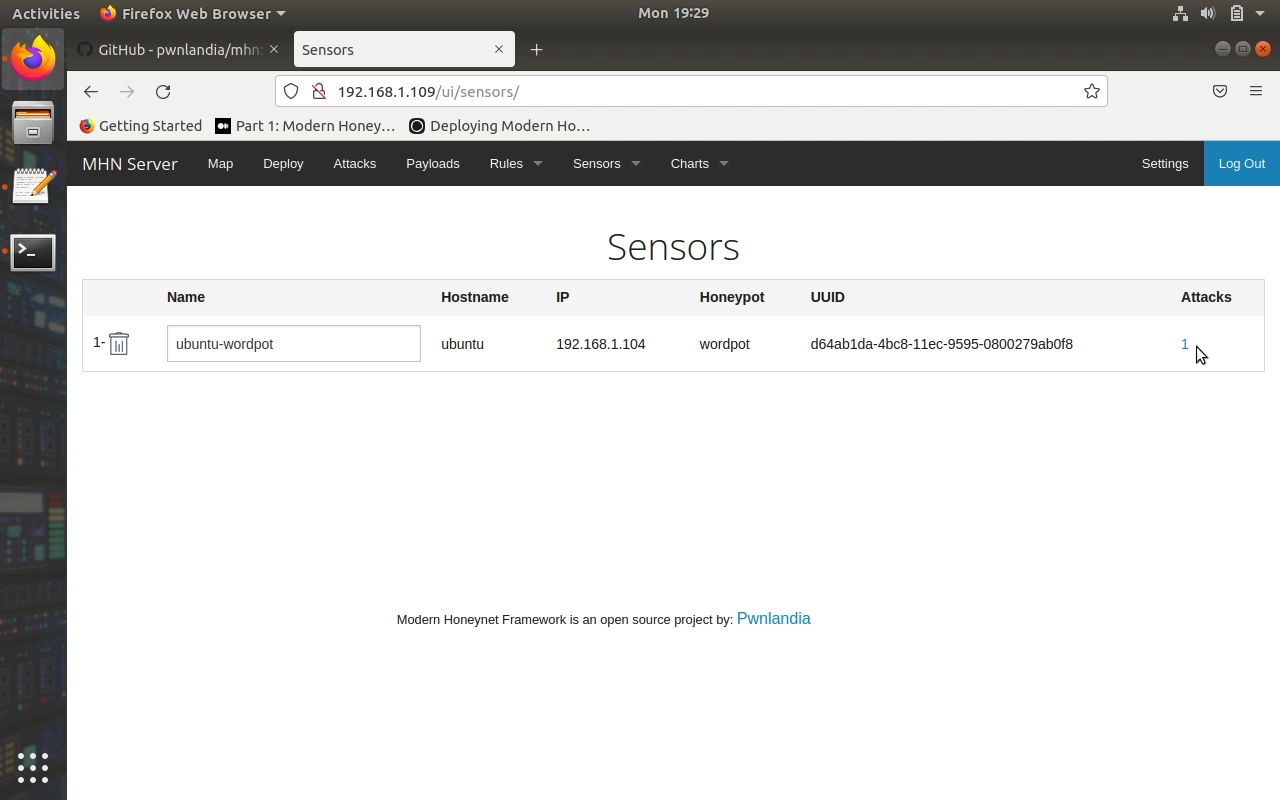This screenshot has height=800, width=1280.
Task: Bookmark this page with the star icon
Action: [1091, 92]
